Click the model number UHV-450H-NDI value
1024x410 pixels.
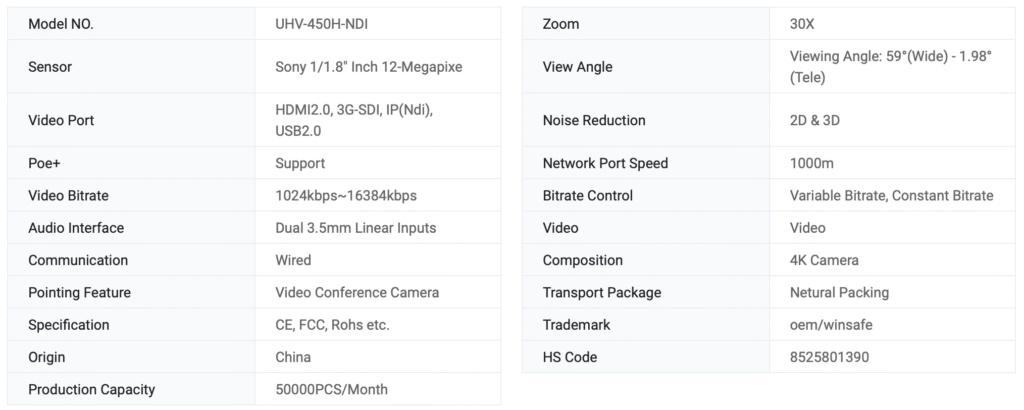pyautogui.click(x=330, y=24)
